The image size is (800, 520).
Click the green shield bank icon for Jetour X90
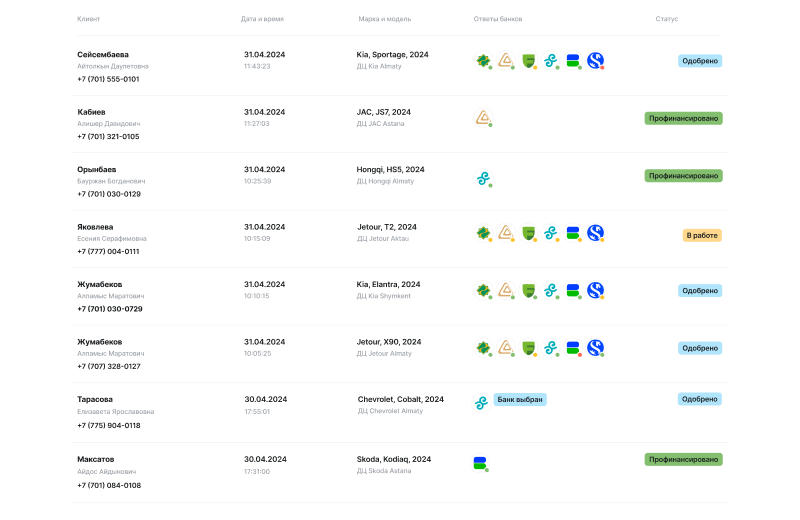click(x=528, y=348)
